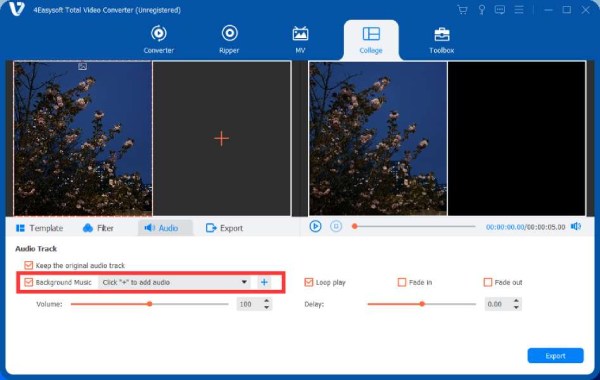Select the Collage tab
The image size is (600, 380).
pos(371,40)
